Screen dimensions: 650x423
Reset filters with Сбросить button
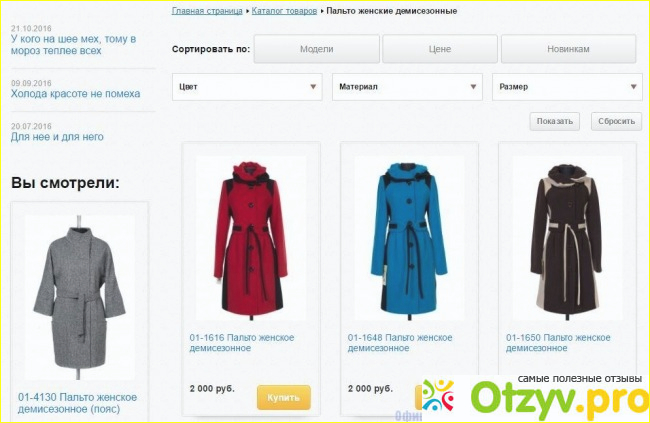tap(616, 121)
